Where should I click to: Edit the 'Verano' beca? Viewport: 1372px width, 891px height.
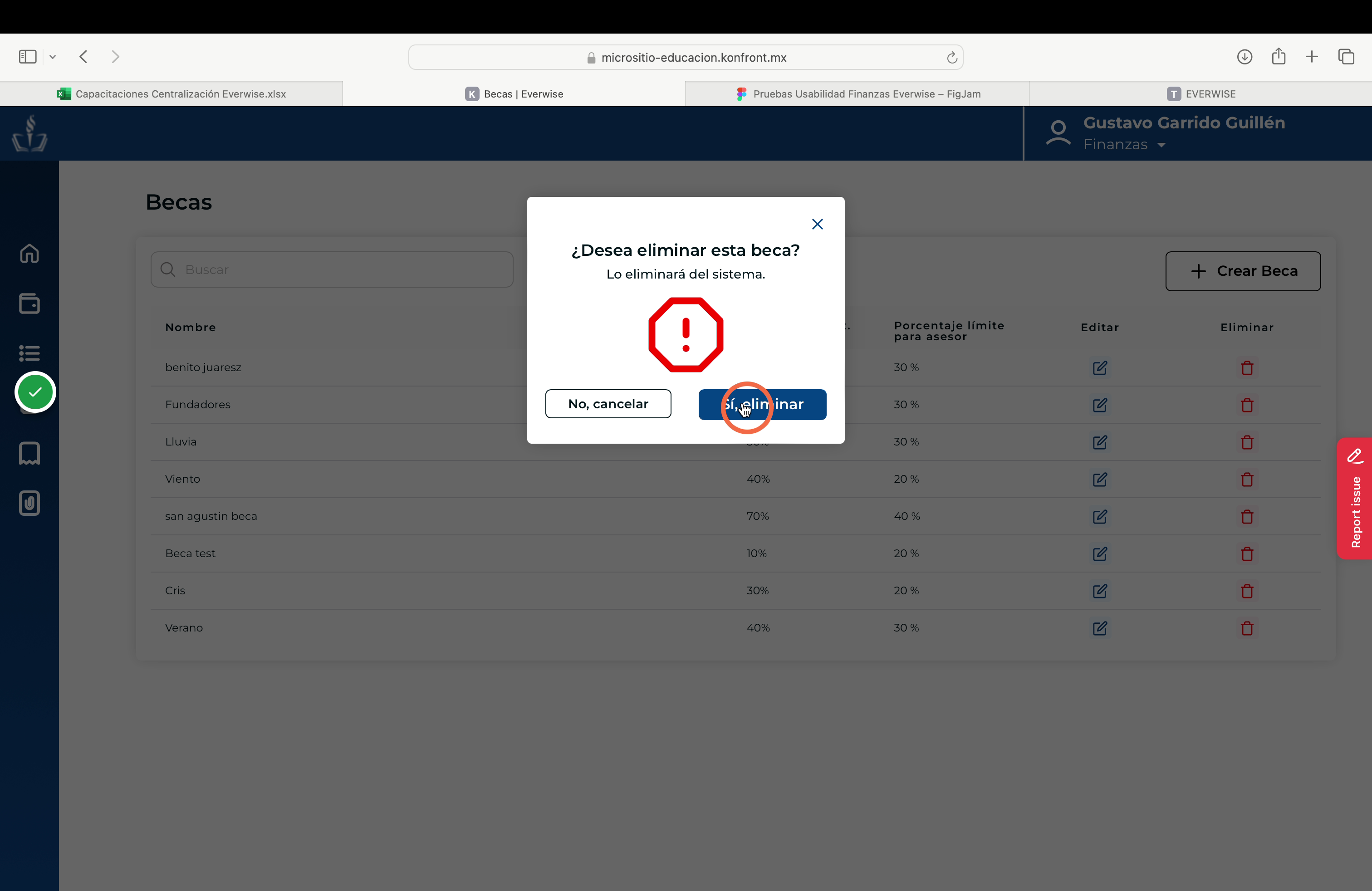pos(1099,628)
